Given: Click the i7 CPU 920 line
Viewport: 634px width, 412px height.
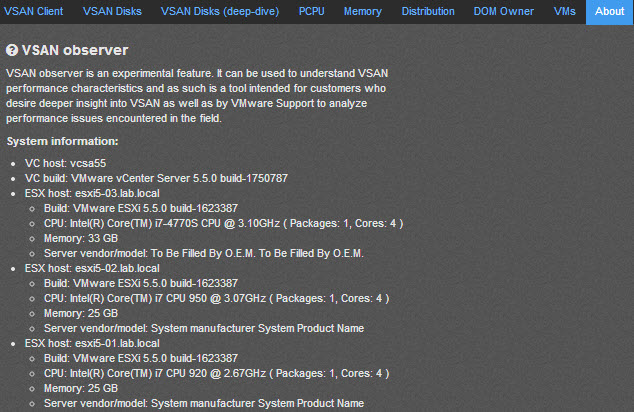Looking at the screenshot, I should pyautogui.click(x=217, y=373).
